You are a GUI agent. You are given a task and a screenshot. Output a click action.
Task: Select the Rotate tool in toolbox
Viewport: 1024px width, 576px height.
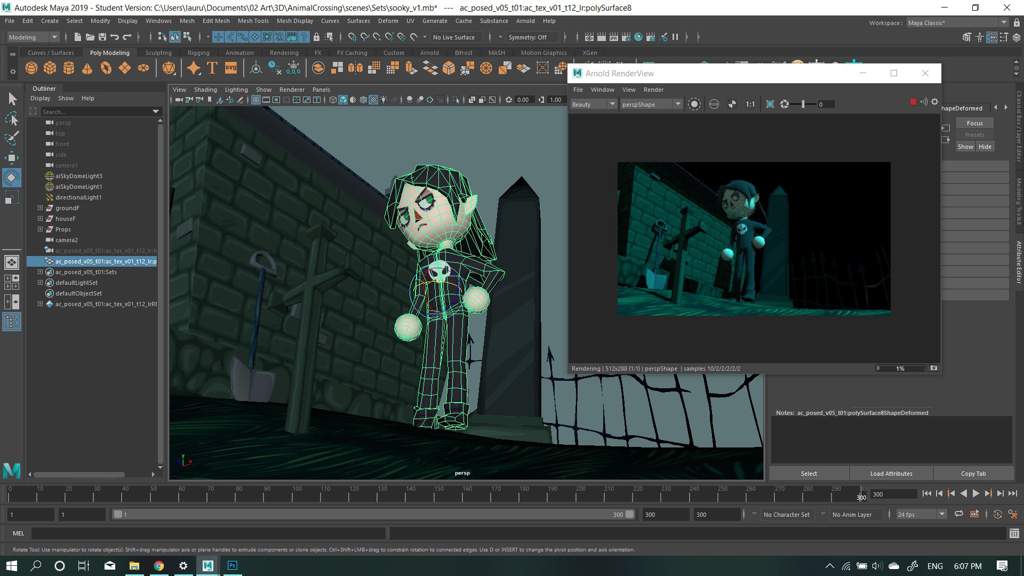pos(12,178)
